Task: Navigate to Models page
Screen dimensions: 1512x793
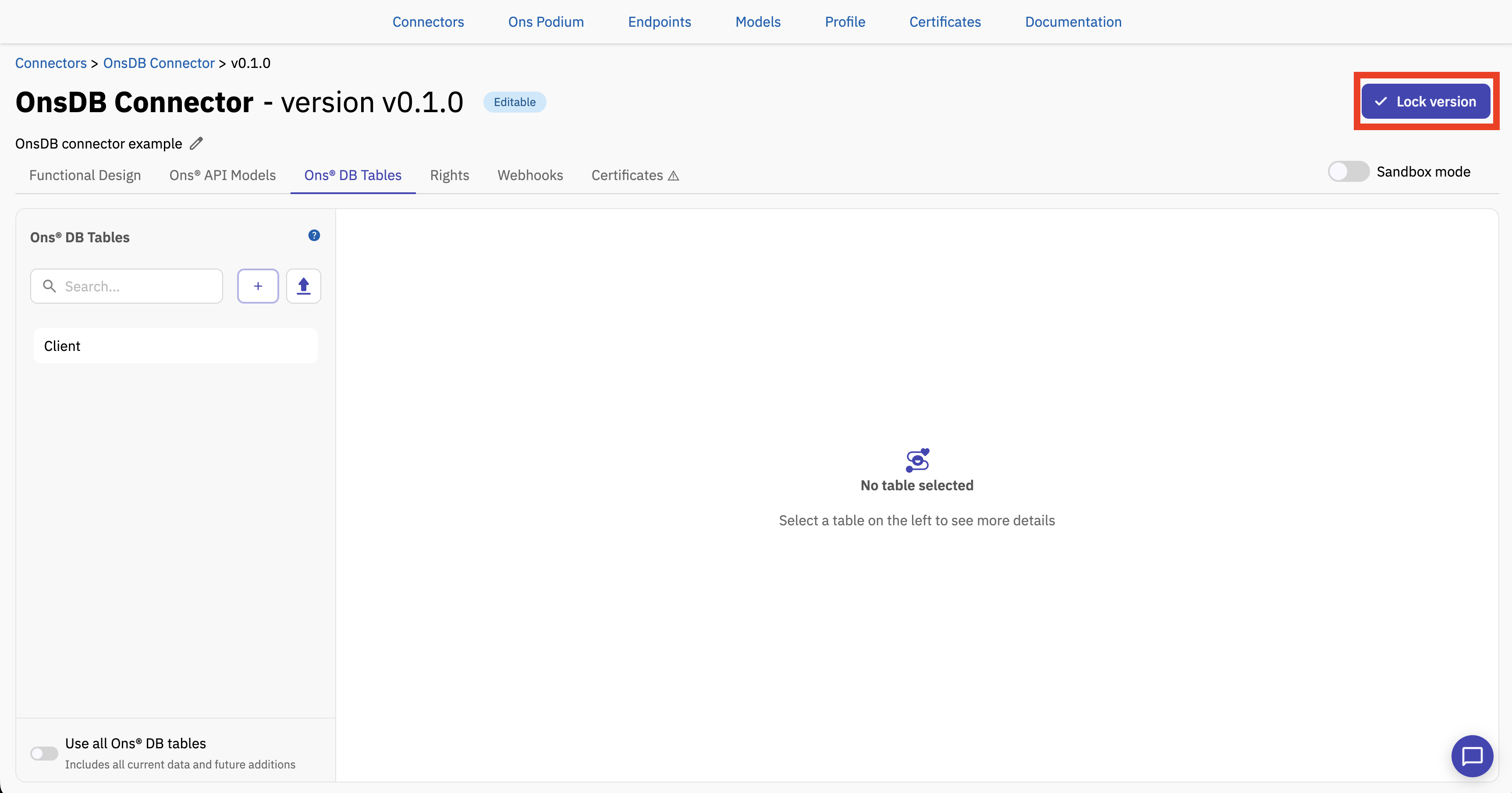Action: coord(758,22)
